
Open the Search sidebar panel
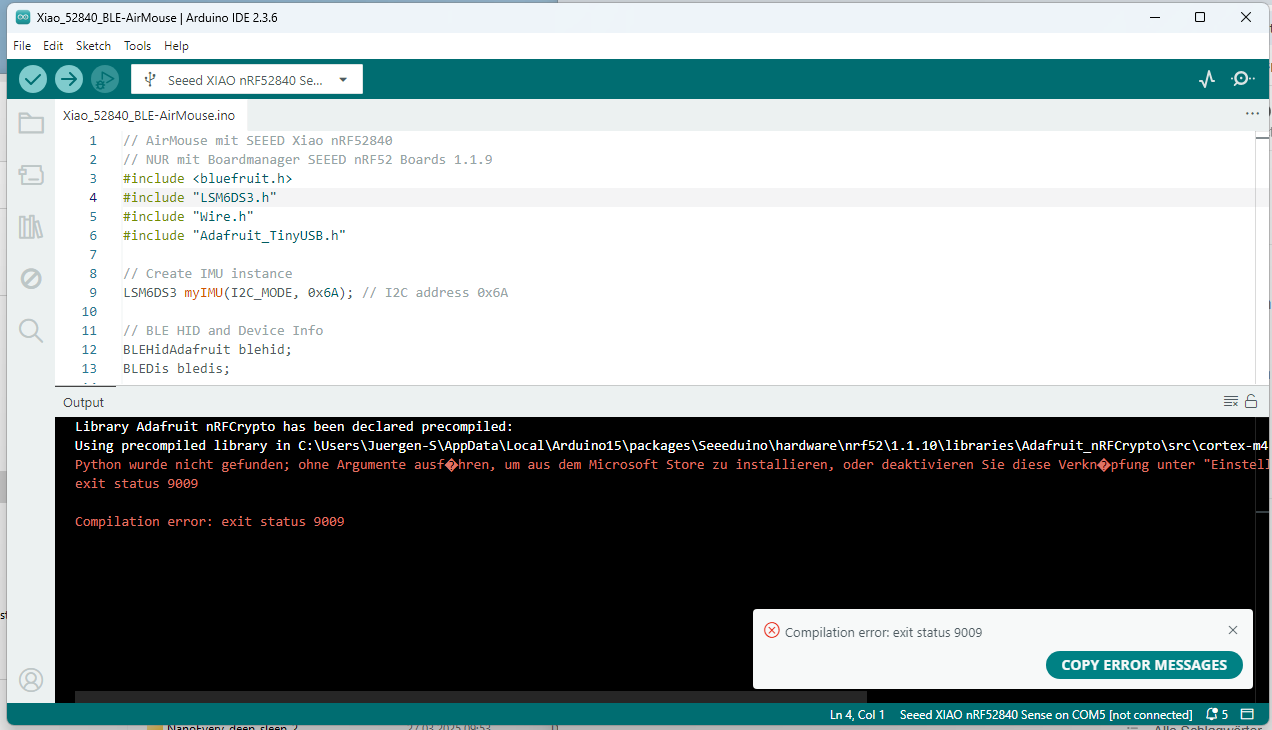pyautogui.click(x=31, y=331)
